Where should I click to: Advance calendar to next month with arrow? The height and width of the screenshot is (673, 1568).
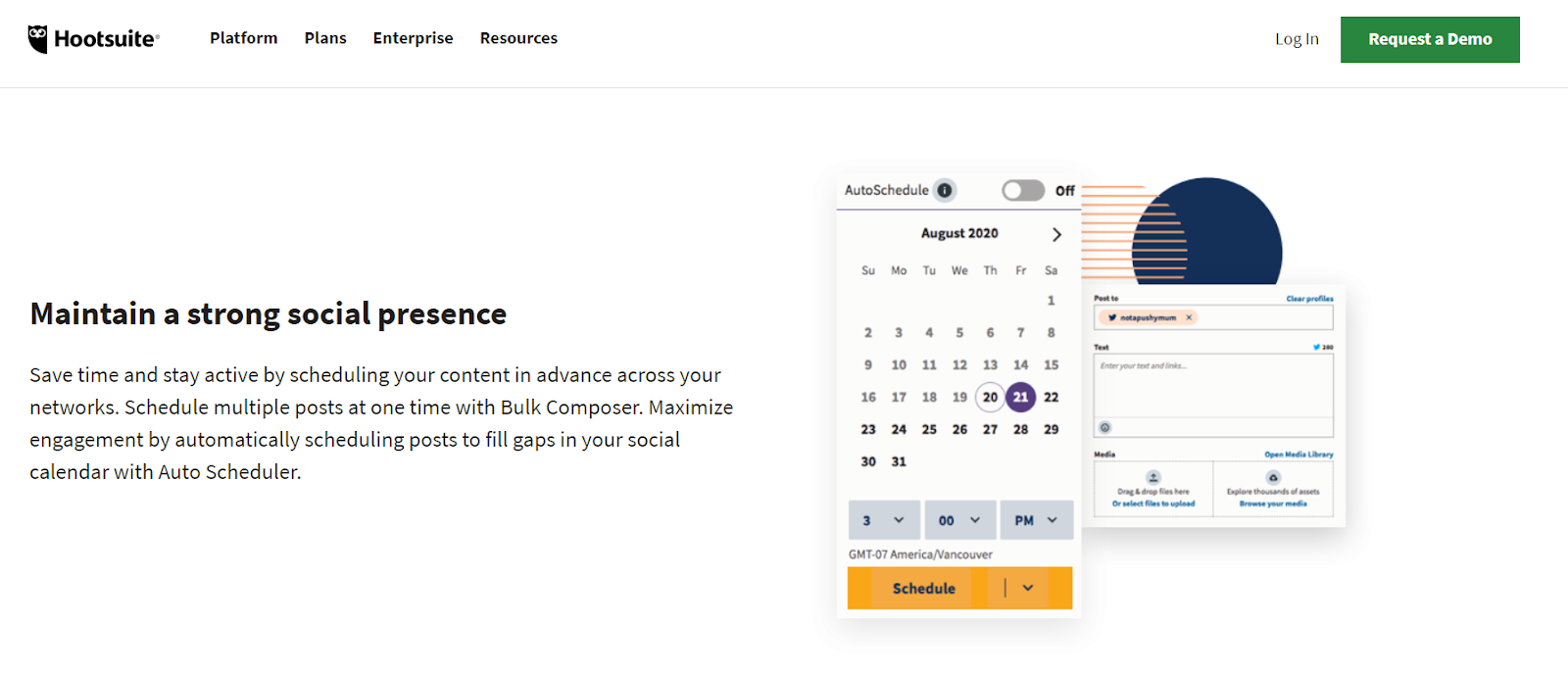click(1055, 234)
